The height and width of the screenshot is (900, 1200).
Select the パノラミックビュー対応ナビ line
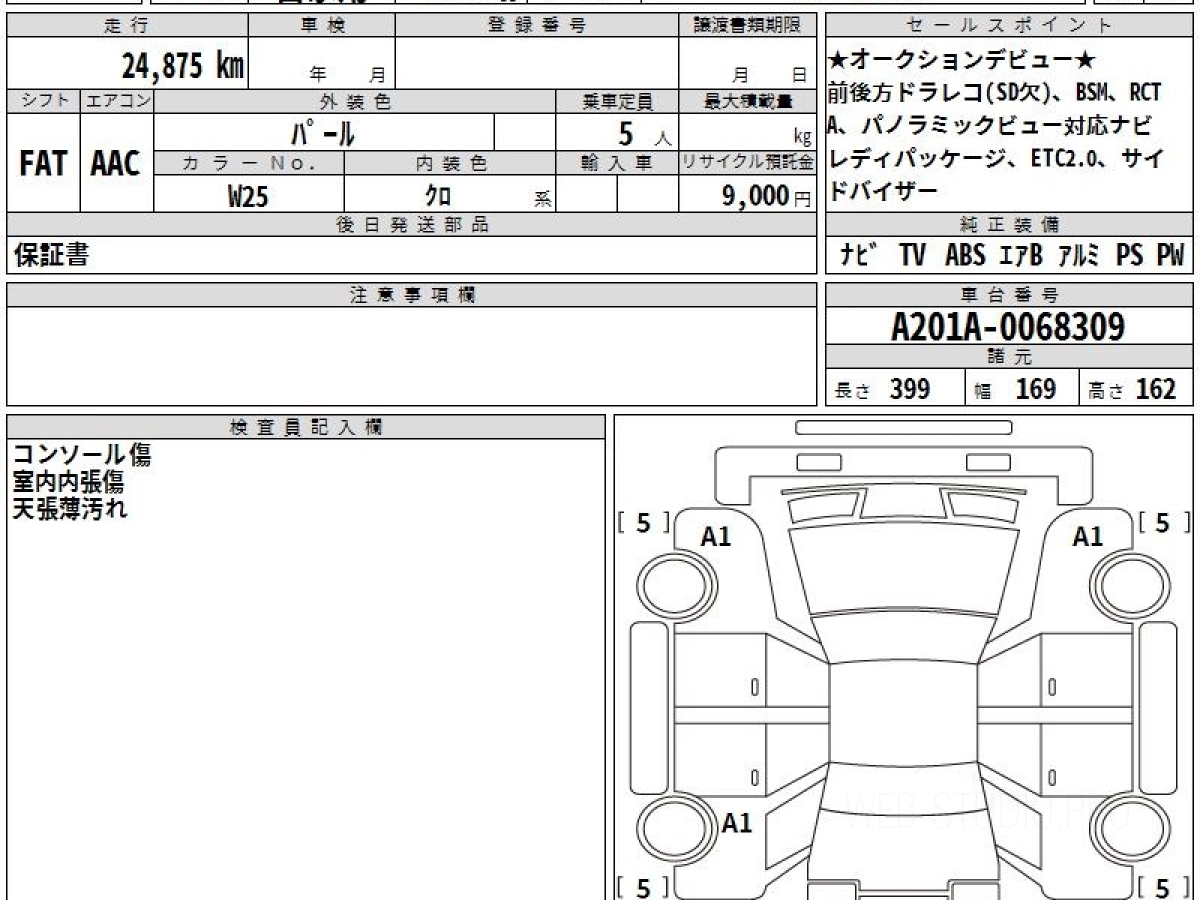(x=988, y=125)
